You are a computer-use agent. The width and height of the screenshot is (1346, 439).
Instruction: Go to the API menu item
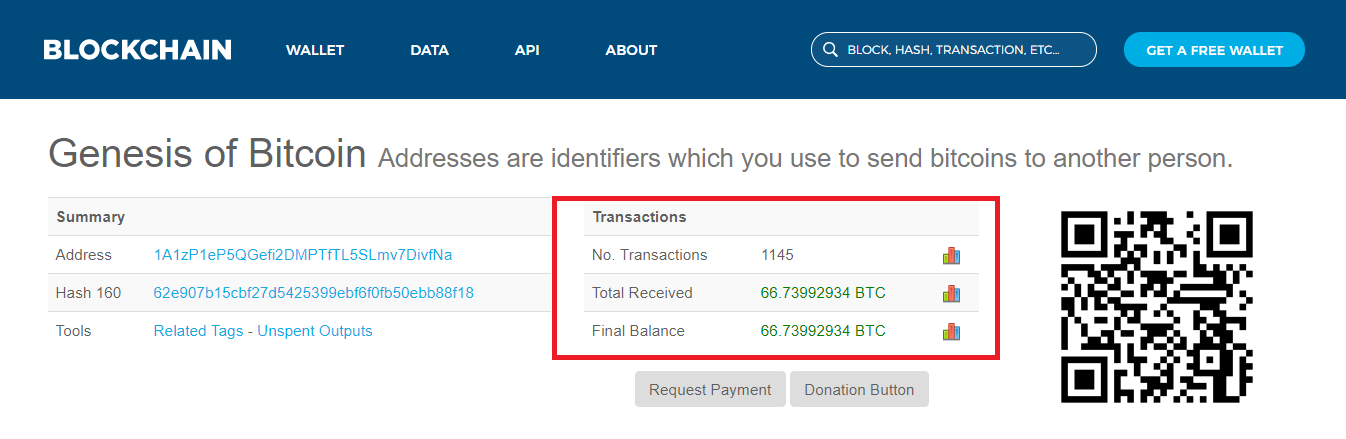(x=527, y=50)
